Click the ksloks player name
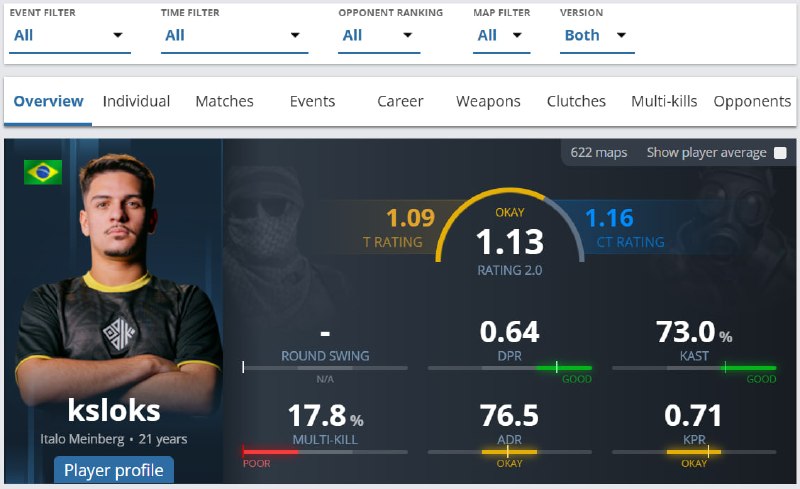 pyautogui.click(x=114, y=410)
